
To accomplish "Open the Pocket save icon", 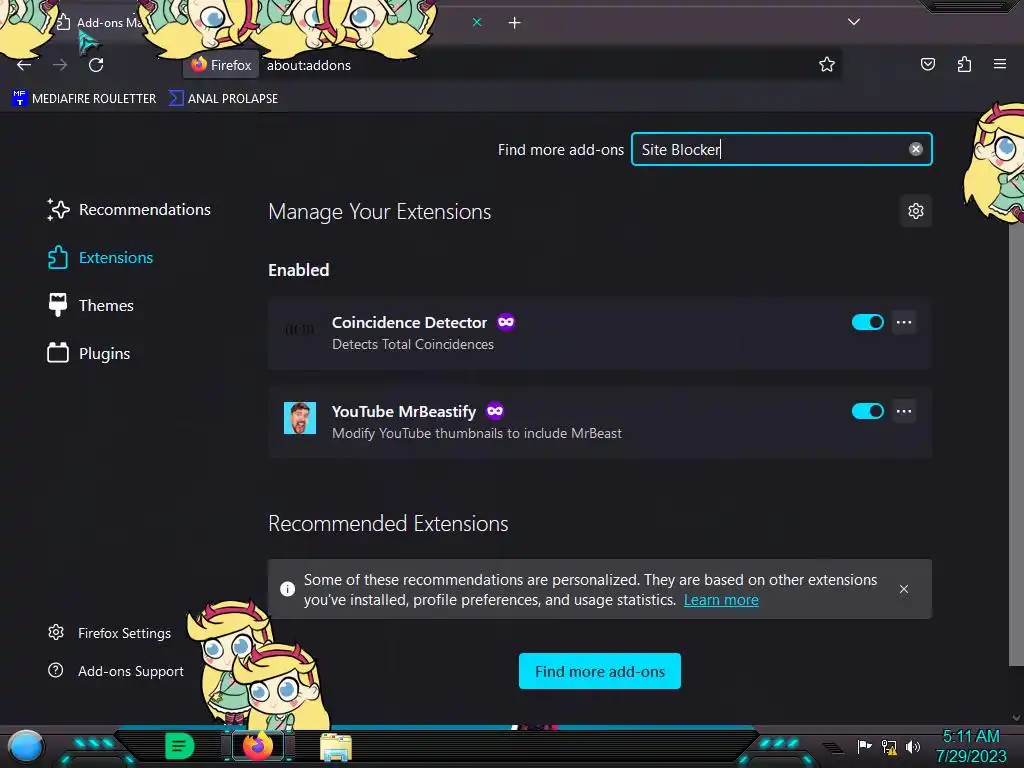I will tap(927, 64).
